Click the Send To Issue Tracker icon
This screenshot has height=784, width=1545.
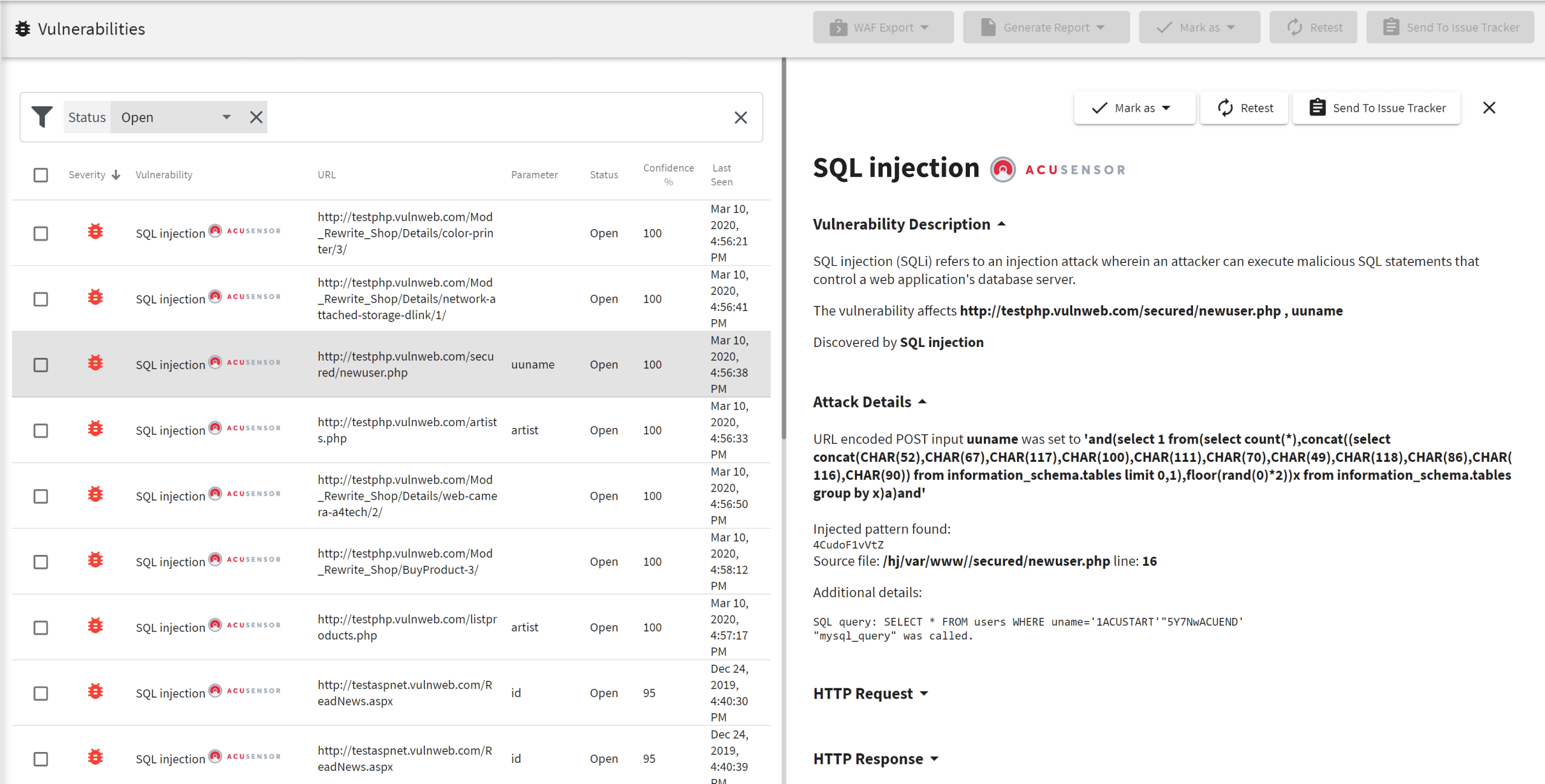pyautogui.click(x=1317, y=108)
